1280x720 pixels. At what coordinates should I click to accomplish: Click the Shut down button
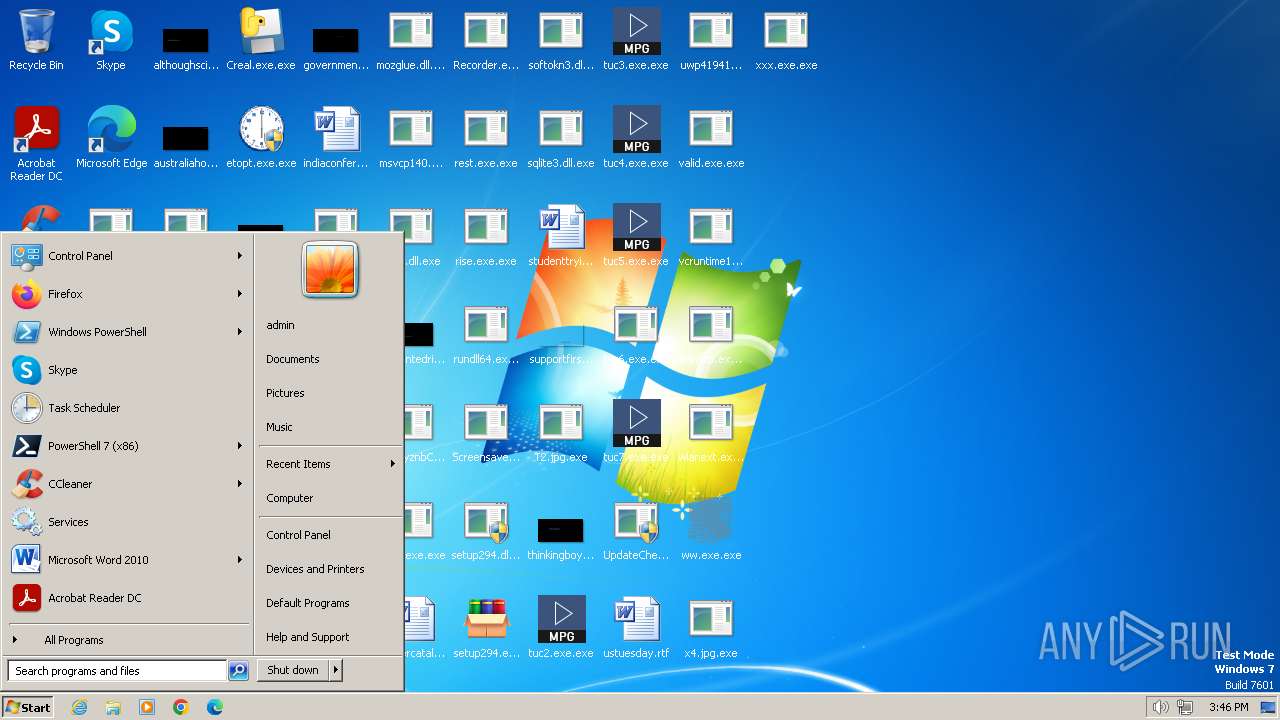coord(293,670)
